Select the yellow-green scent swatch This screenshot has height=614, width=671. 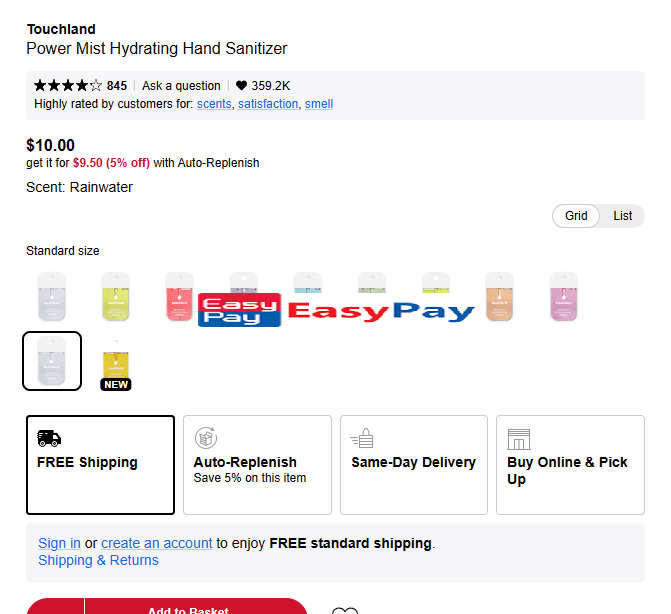click(116, 297)
